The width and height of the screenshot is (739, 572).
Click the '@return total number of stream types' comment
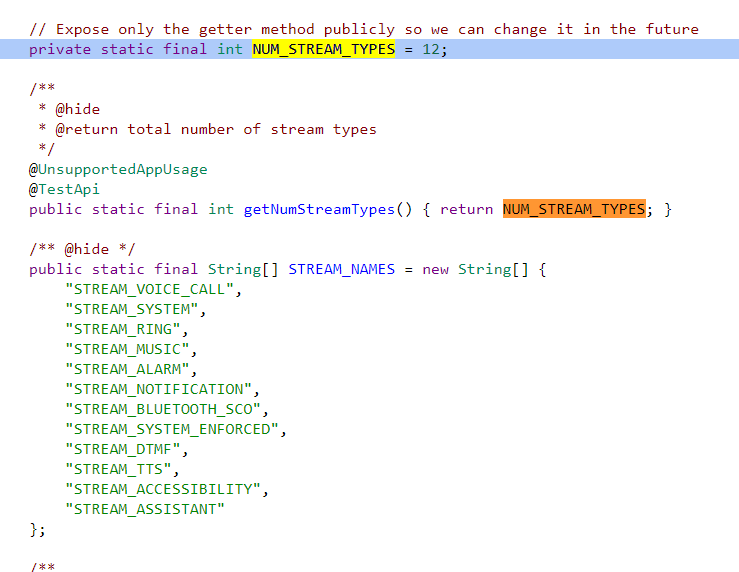click(216, 129)
